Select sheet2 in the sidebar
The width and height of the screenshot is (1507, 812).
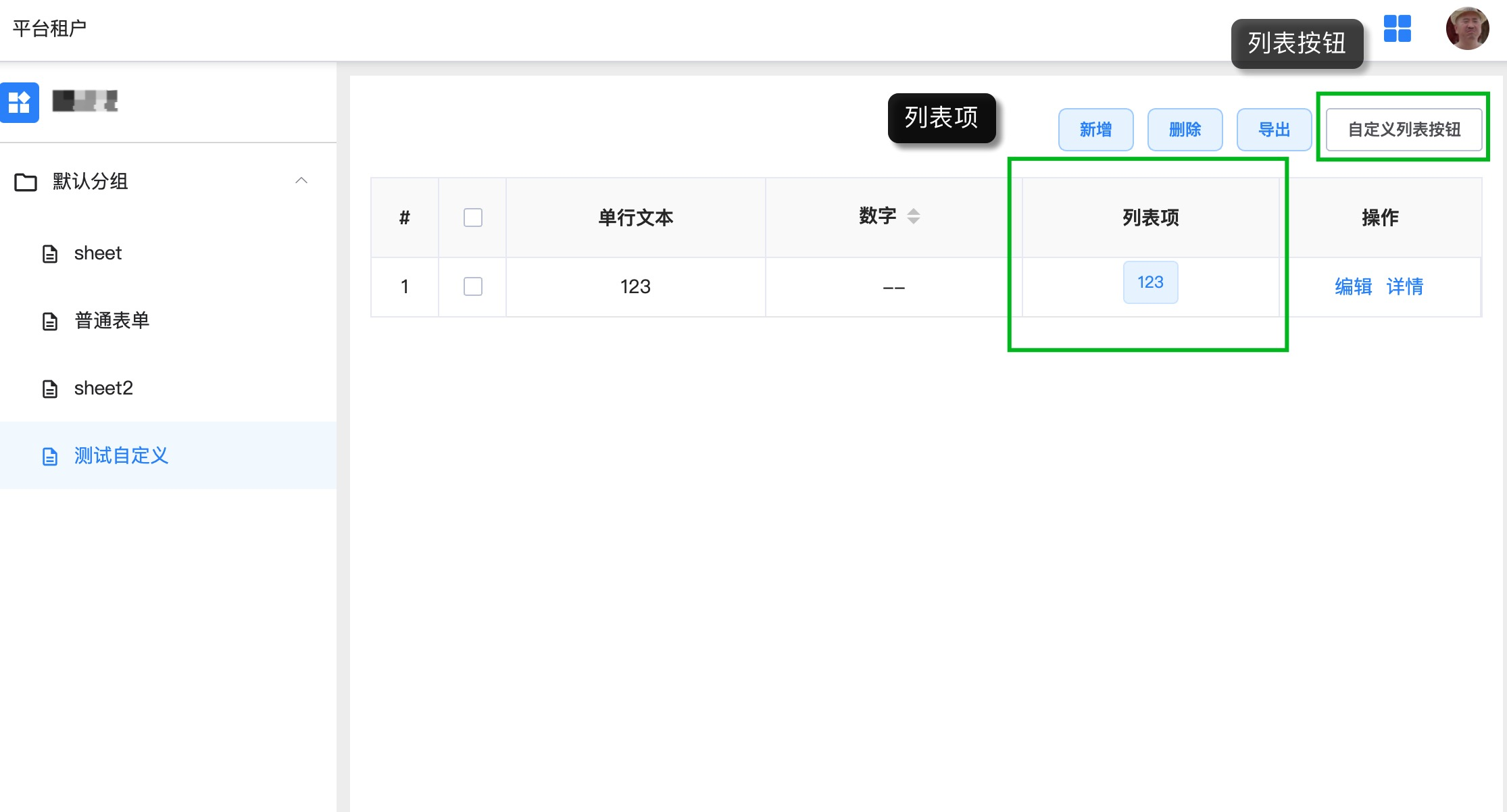tap(103, 388)
